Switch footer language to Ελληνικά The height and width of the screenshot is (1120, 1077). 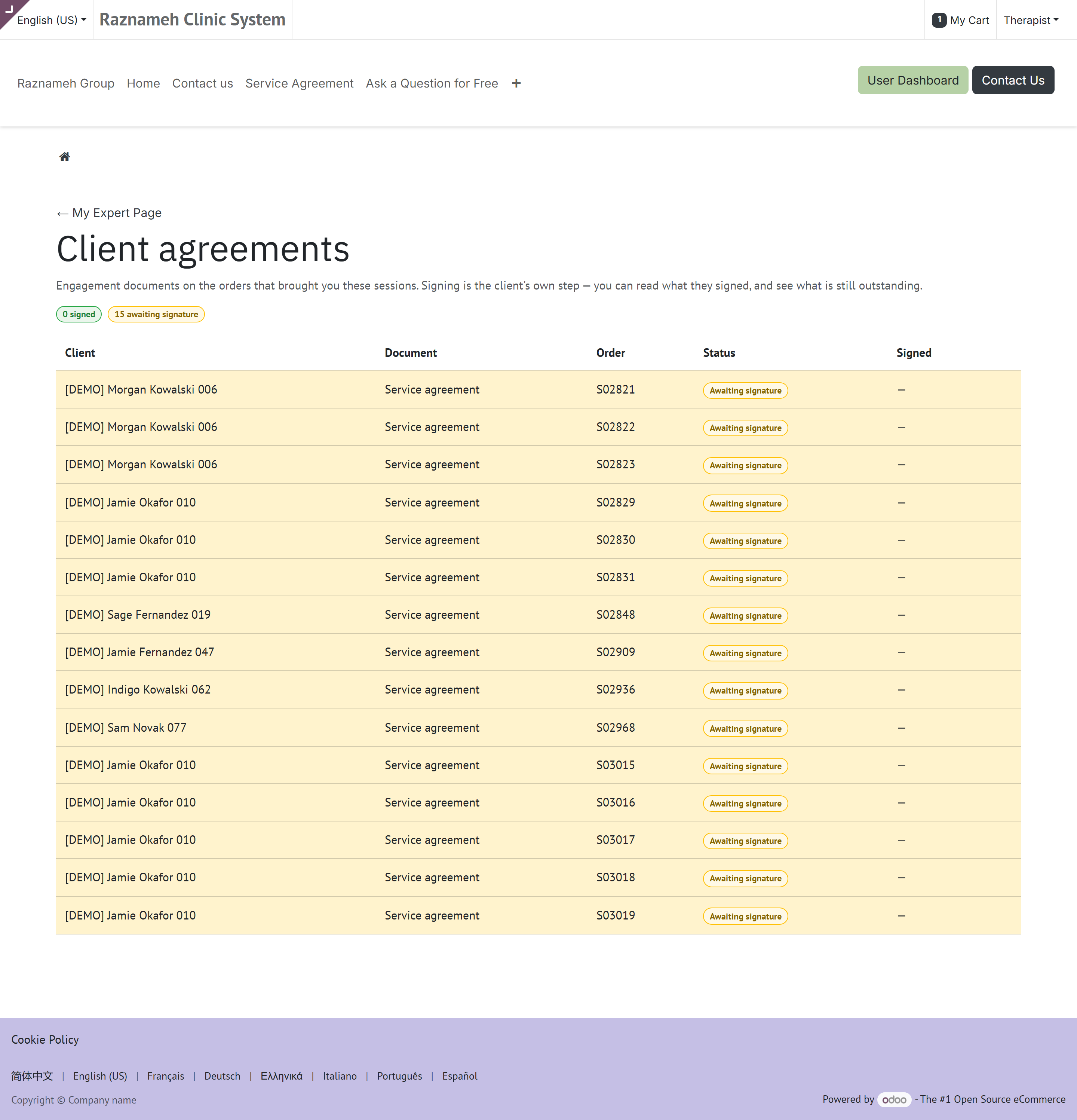click(282, 1076)
